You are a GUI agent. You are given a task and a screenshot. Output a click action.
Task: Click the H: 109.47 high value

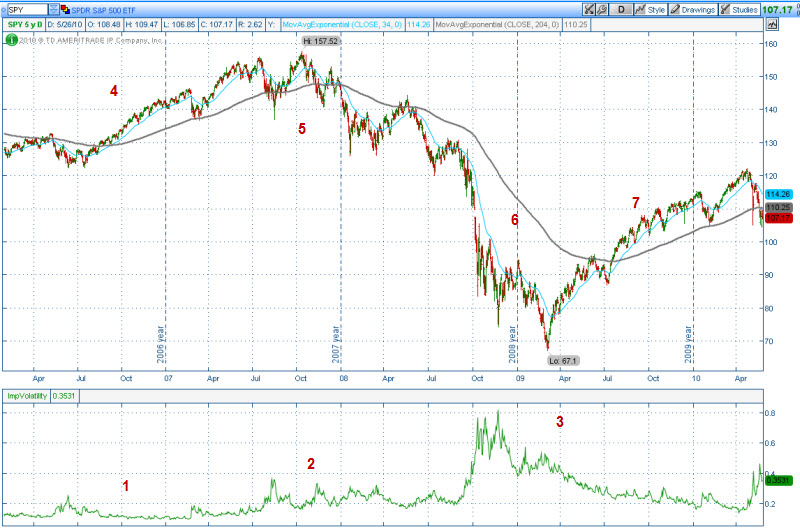tap(142, 24)
